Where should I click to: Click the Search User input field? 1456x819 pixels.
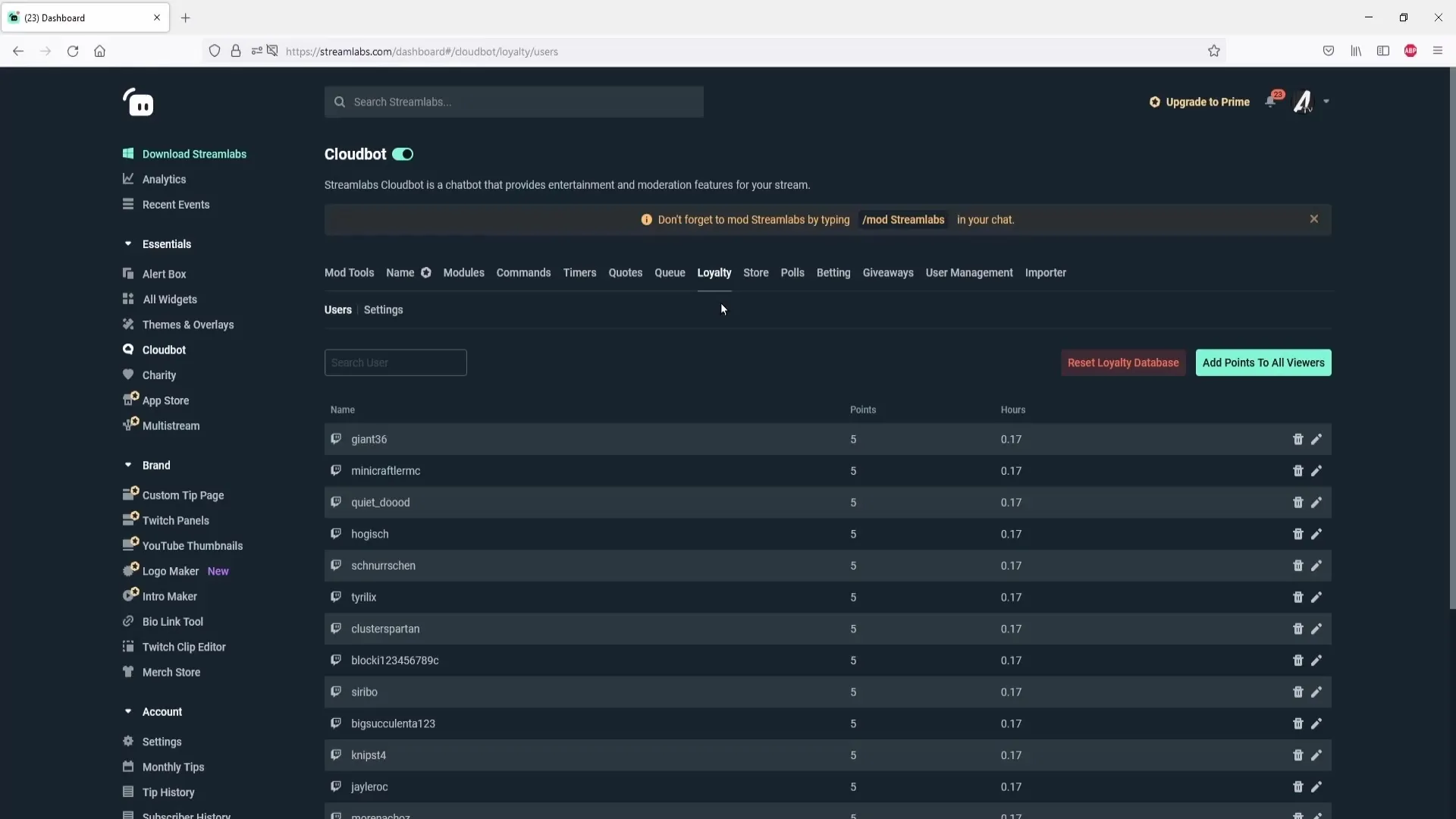(395, 362)
